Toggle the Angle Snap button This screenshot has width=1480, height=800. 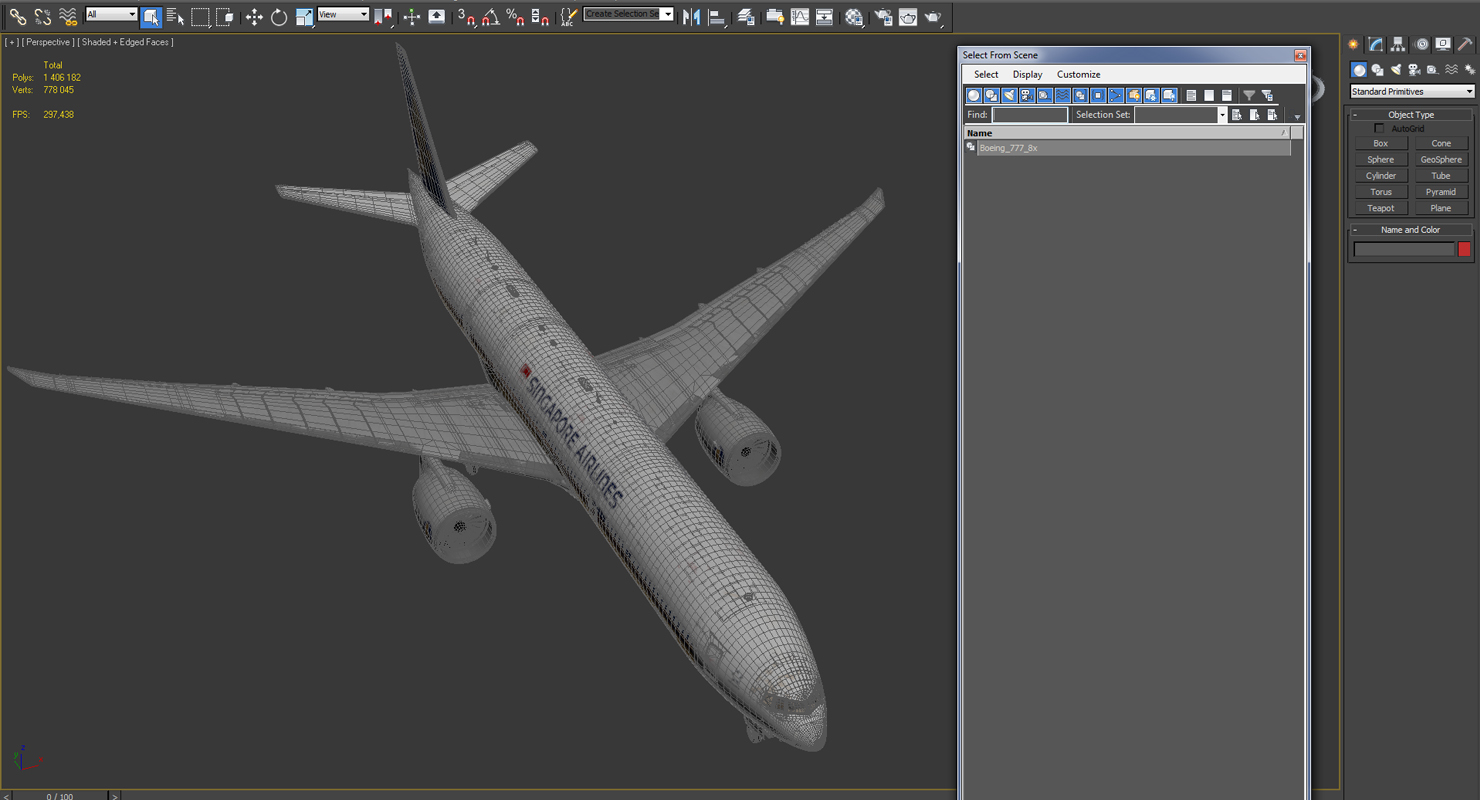490,16
